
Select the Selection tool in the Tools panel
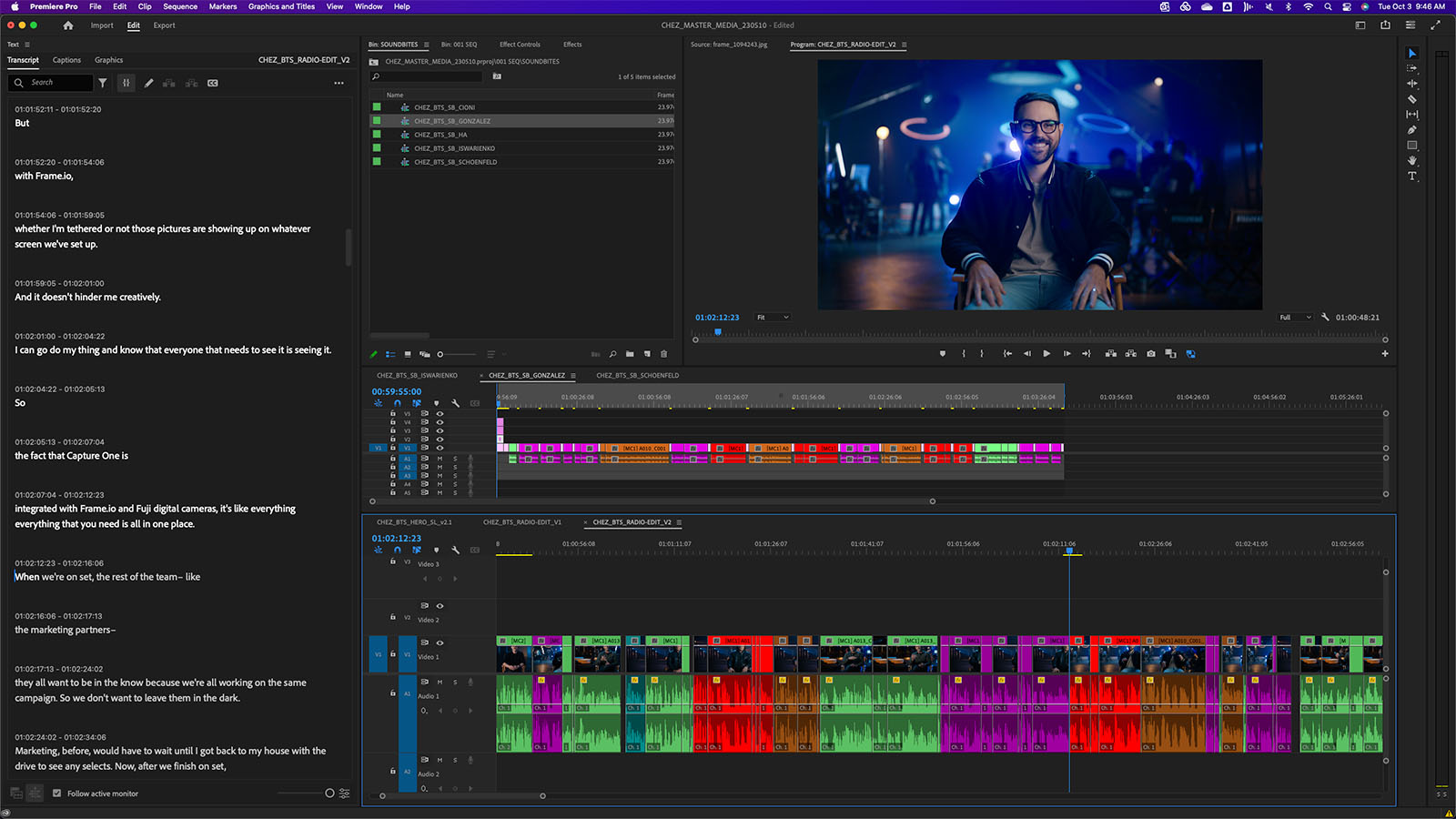point(1412,53)
